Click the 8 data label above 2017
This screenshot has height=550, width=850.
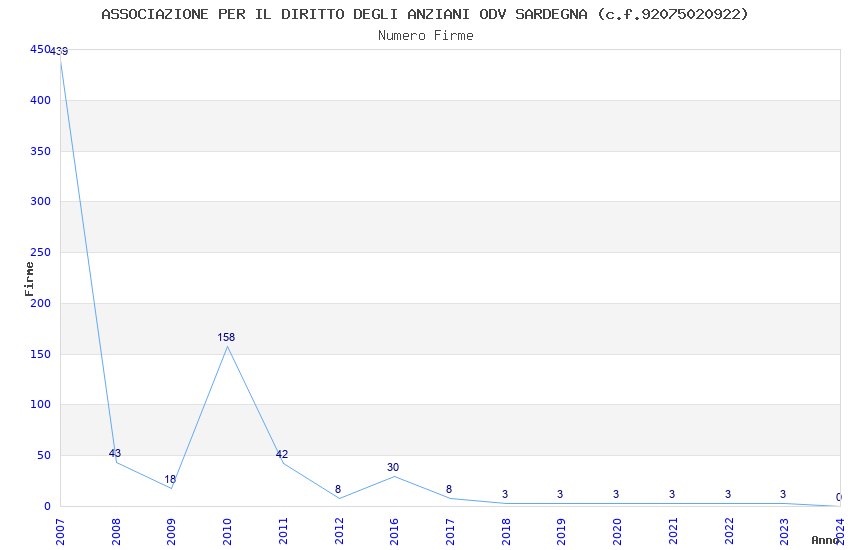click(x=449, y=489)
